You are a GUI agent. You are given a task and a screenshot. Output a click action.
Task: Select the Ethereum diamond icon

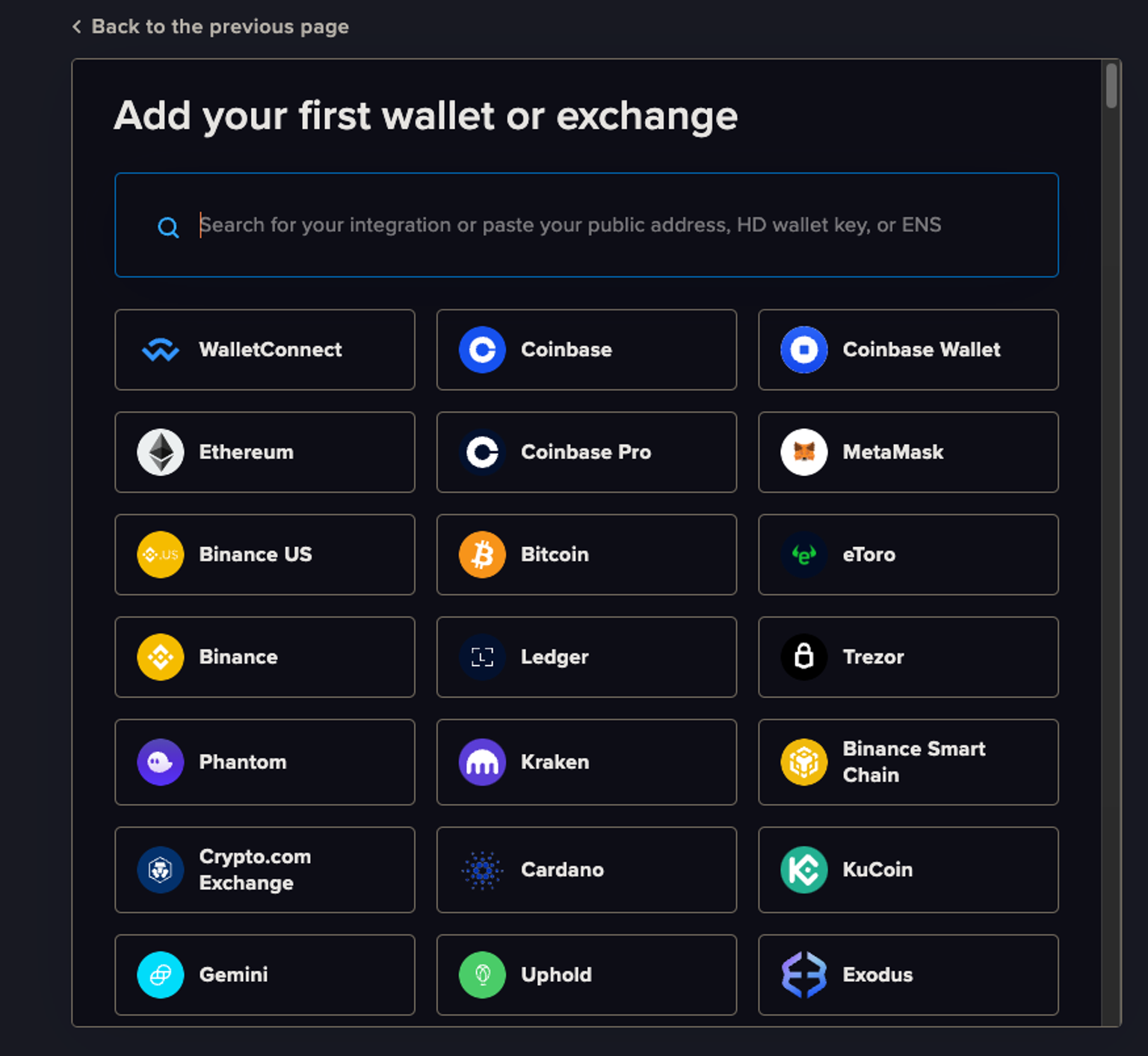[161, 452]
